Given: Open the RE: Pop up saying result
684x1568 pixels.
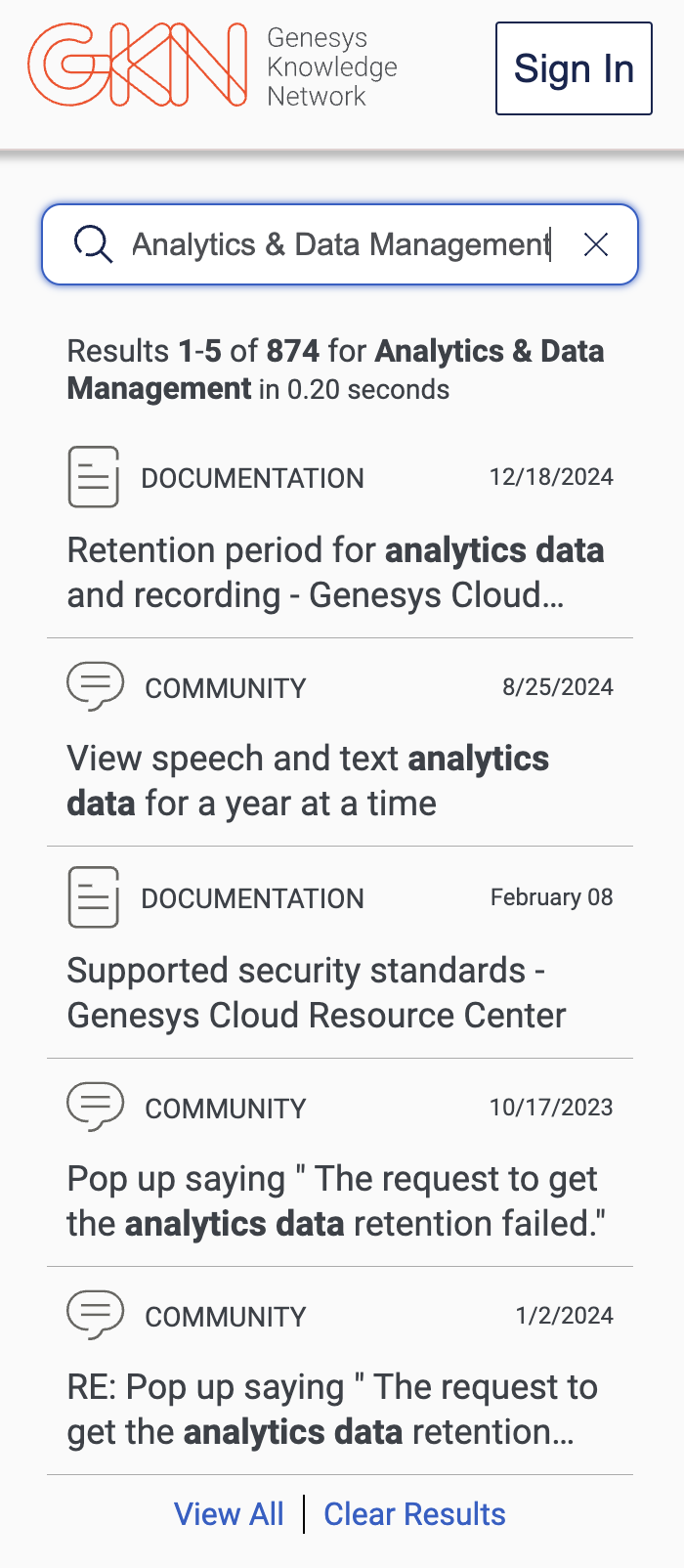Looking at the screenshot, I should 331,1410.
